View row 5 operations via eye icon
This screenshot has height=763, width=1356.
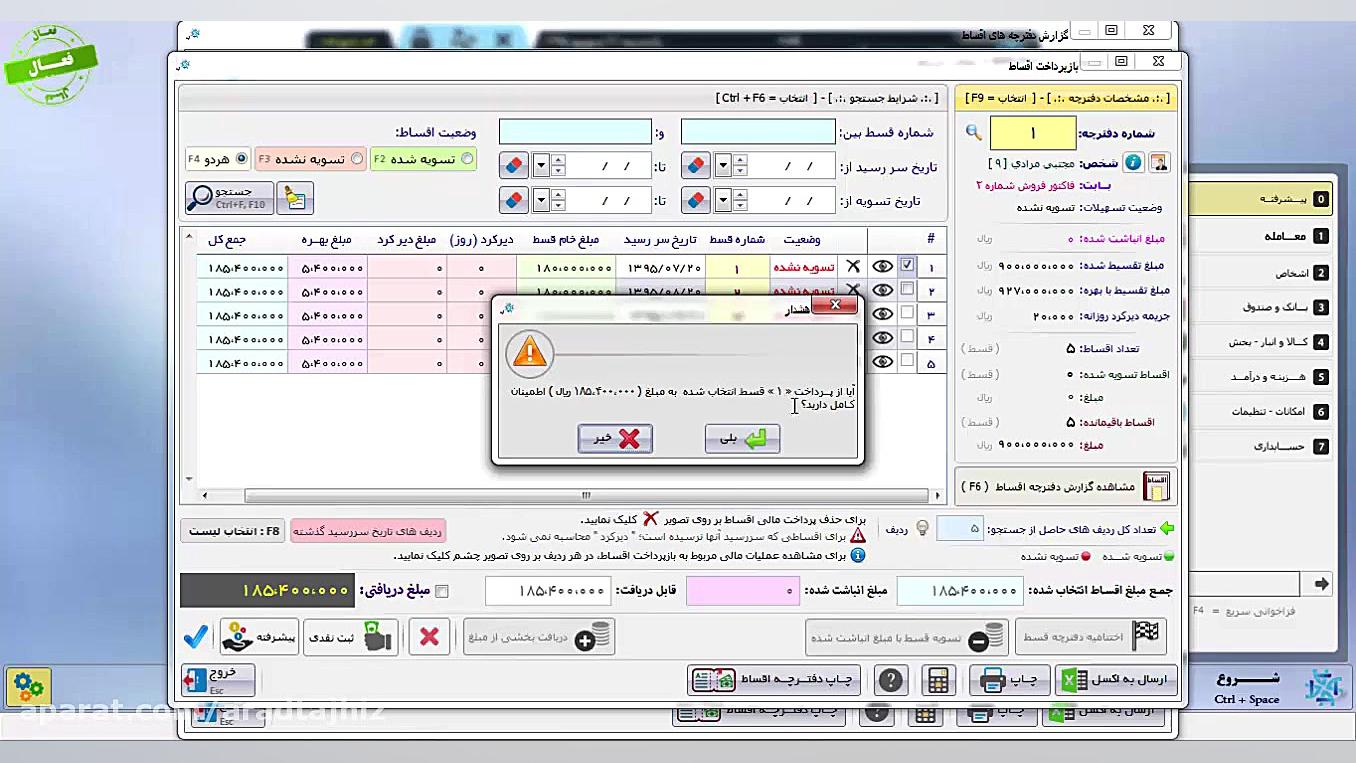(882, 363)
